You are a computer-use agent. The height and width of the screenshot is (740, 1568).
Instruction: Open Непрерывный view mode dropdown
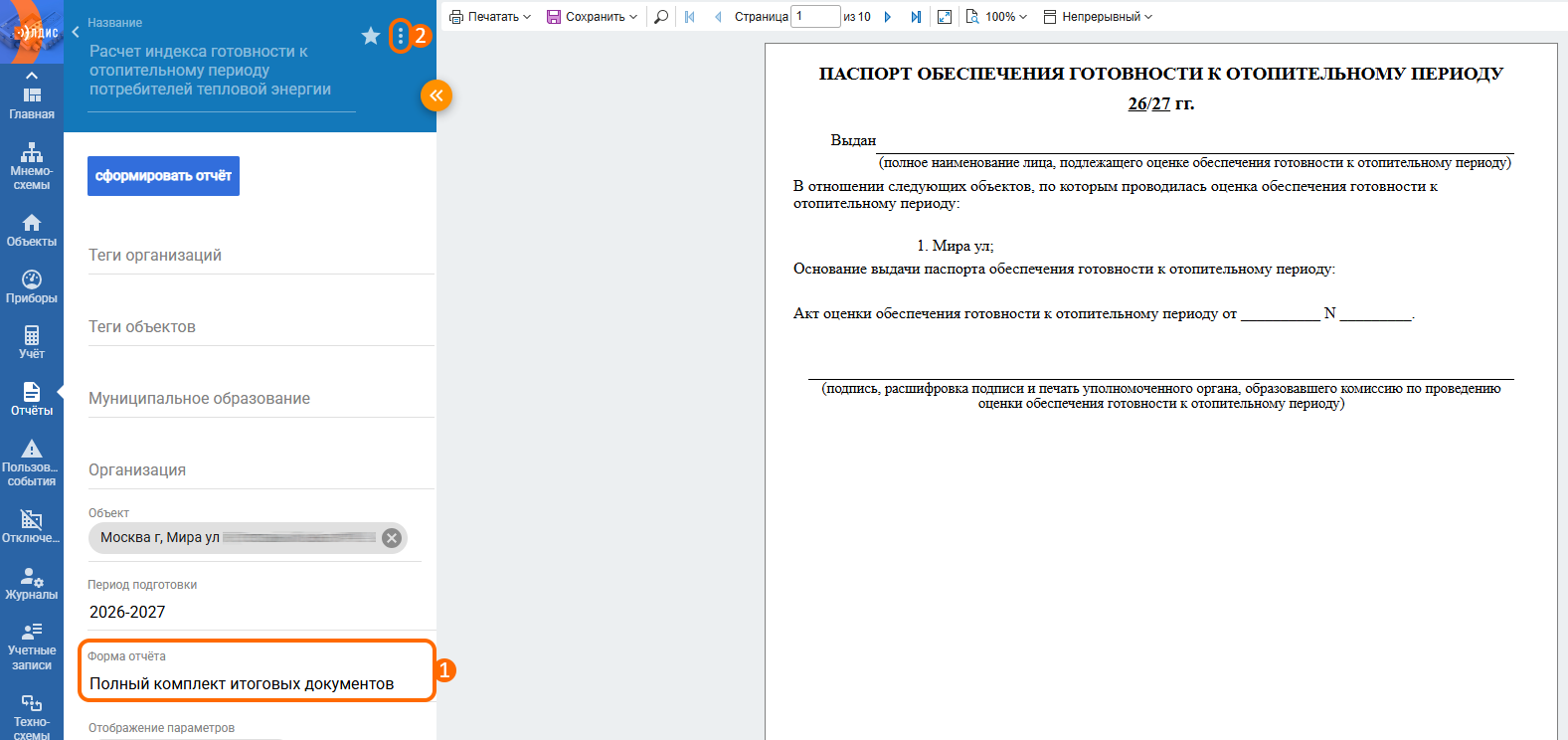[x=1098, y=17]
